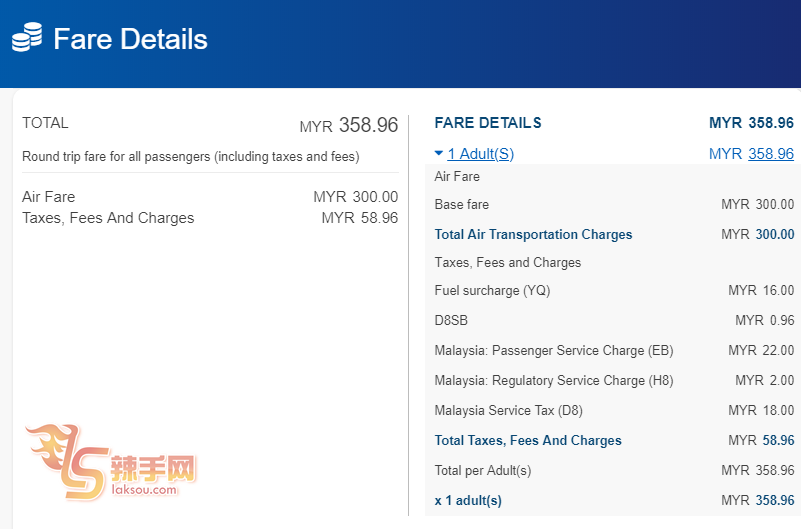Click the TOTAL label in summary
The width and height of the screenshot is (801, 529).
pos(45,123)
